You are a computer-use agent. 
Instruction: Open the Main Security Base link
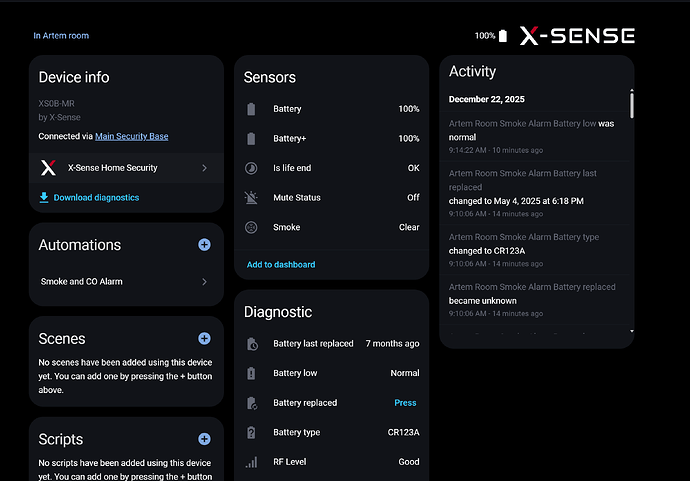tap(131, 136)
